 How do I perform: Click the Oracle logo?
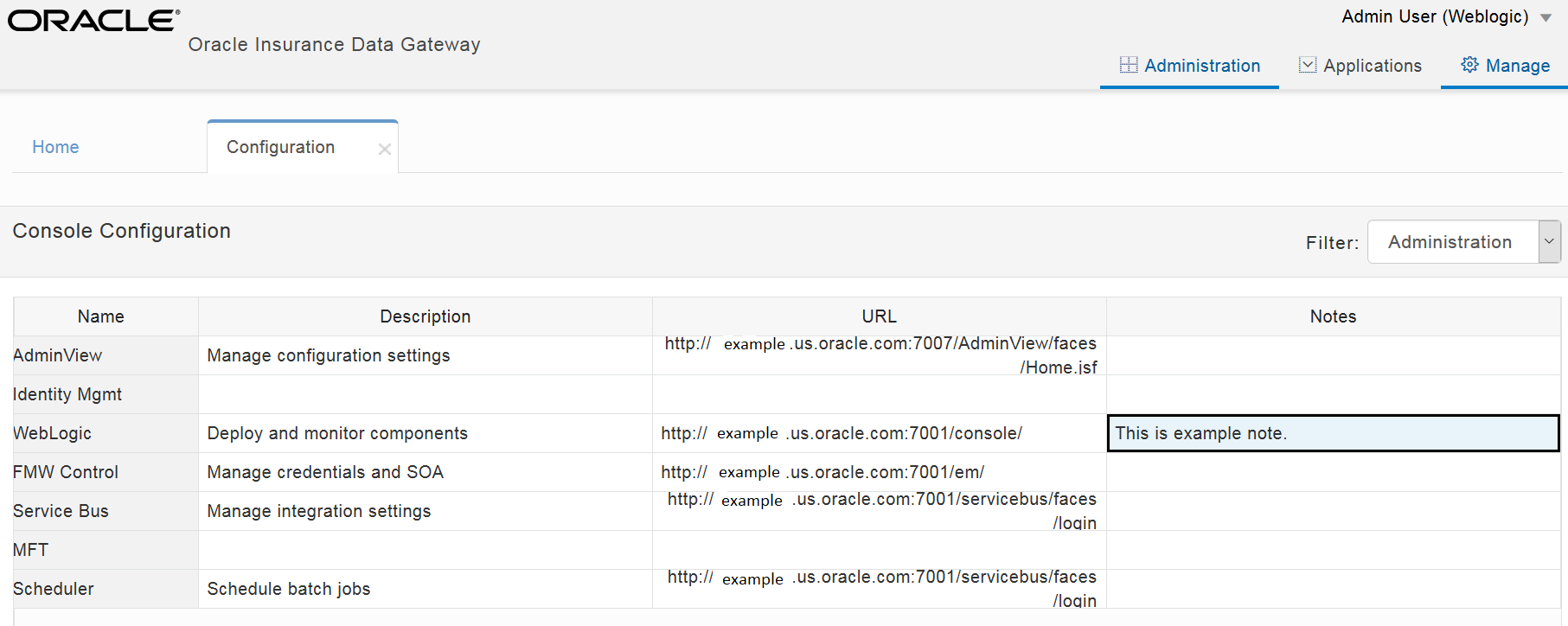[x=93, y=21]
